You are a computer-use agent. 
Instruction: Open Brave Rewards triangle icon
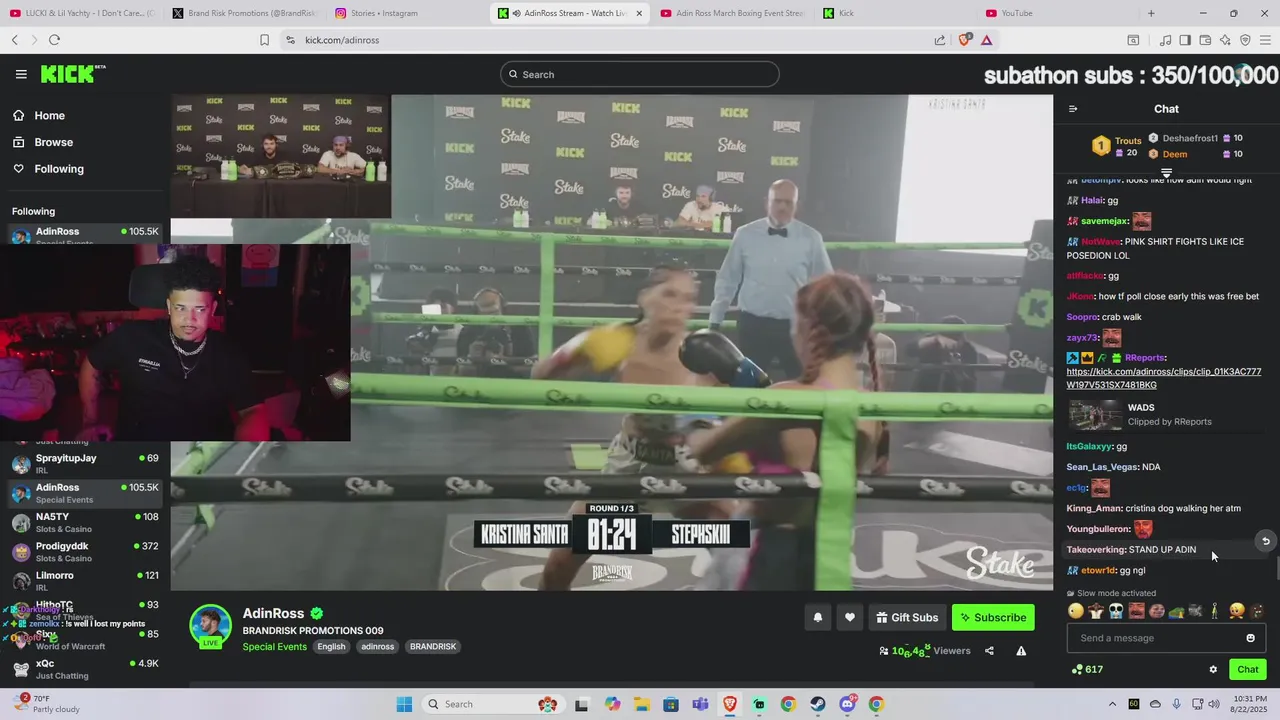[986, 40]
